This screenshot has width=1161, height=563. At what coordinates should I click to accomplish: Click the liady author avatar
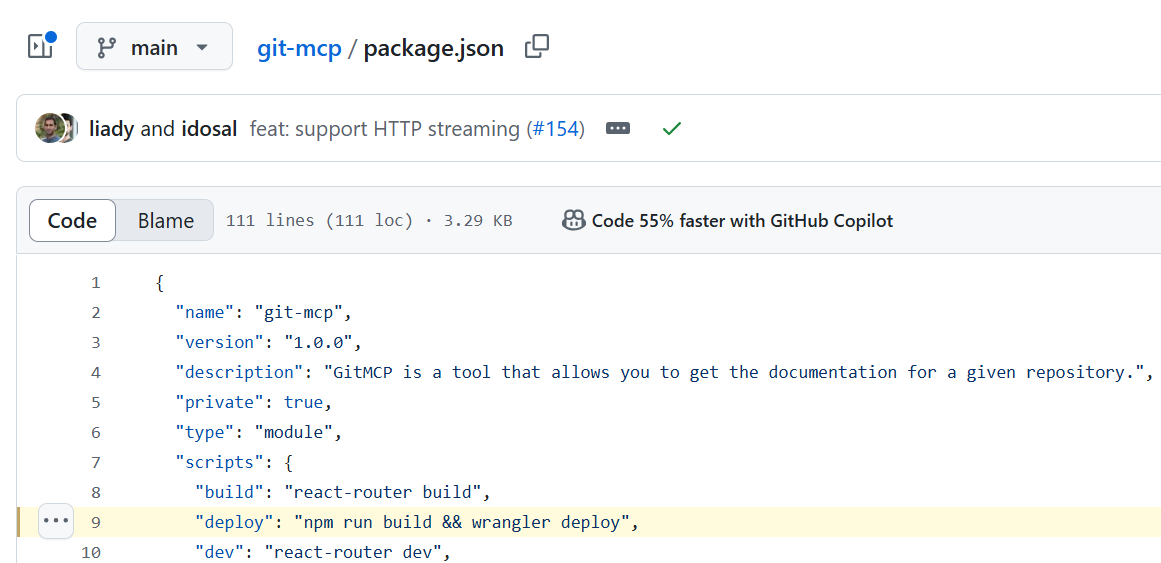click(49, 128)
